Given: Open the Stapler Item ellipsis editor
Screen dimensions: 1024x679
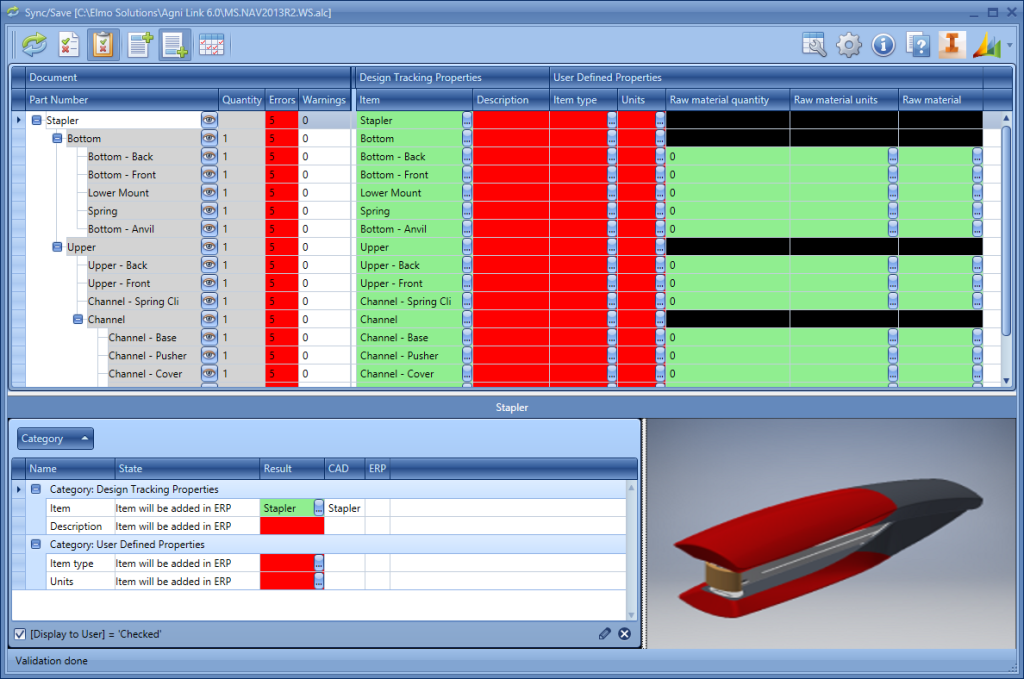Looking at the screenshot, I should point(318,507).
